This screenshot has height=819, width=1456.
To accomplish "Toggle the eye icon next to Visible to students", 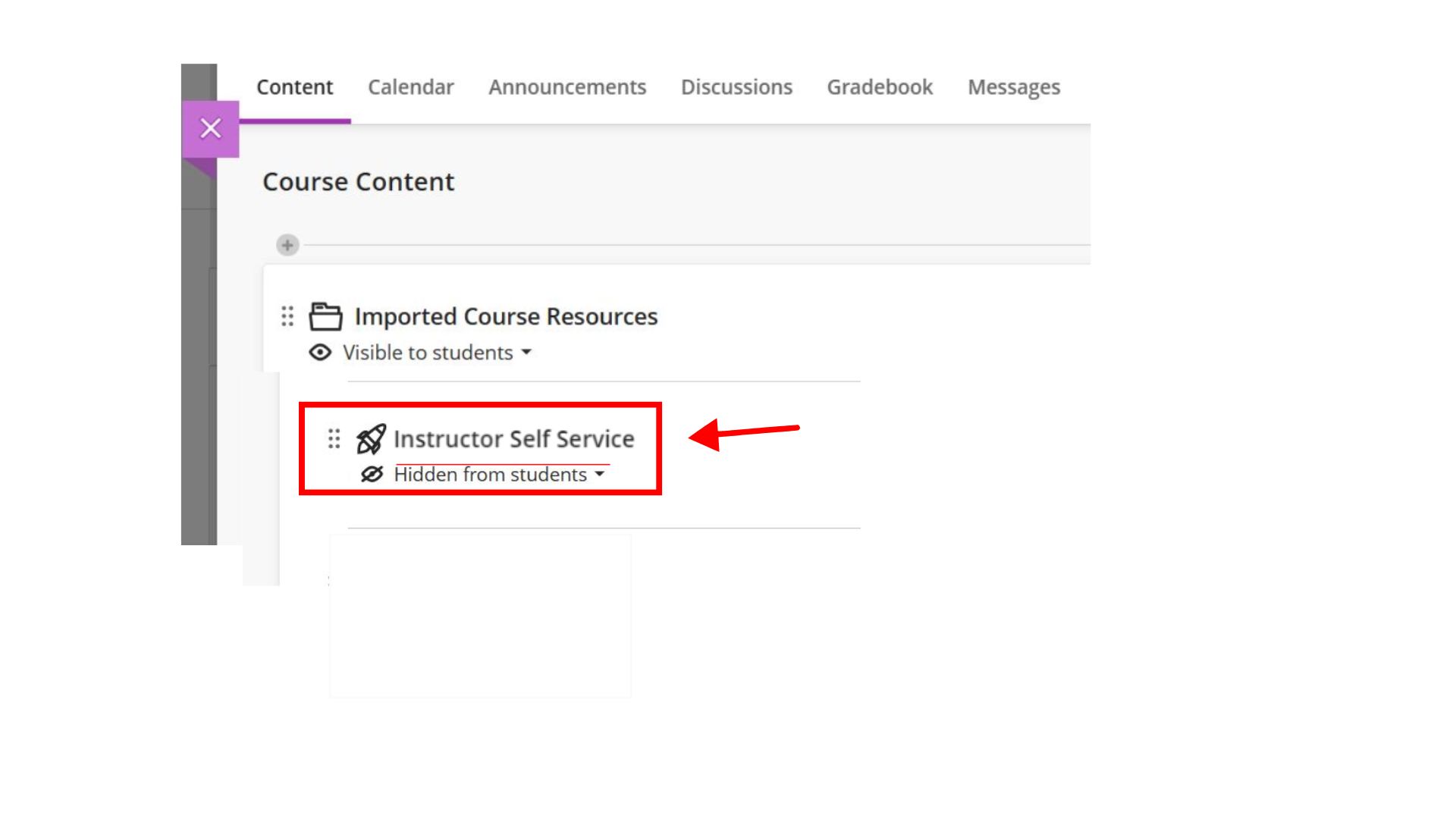I will click(320, 353).
